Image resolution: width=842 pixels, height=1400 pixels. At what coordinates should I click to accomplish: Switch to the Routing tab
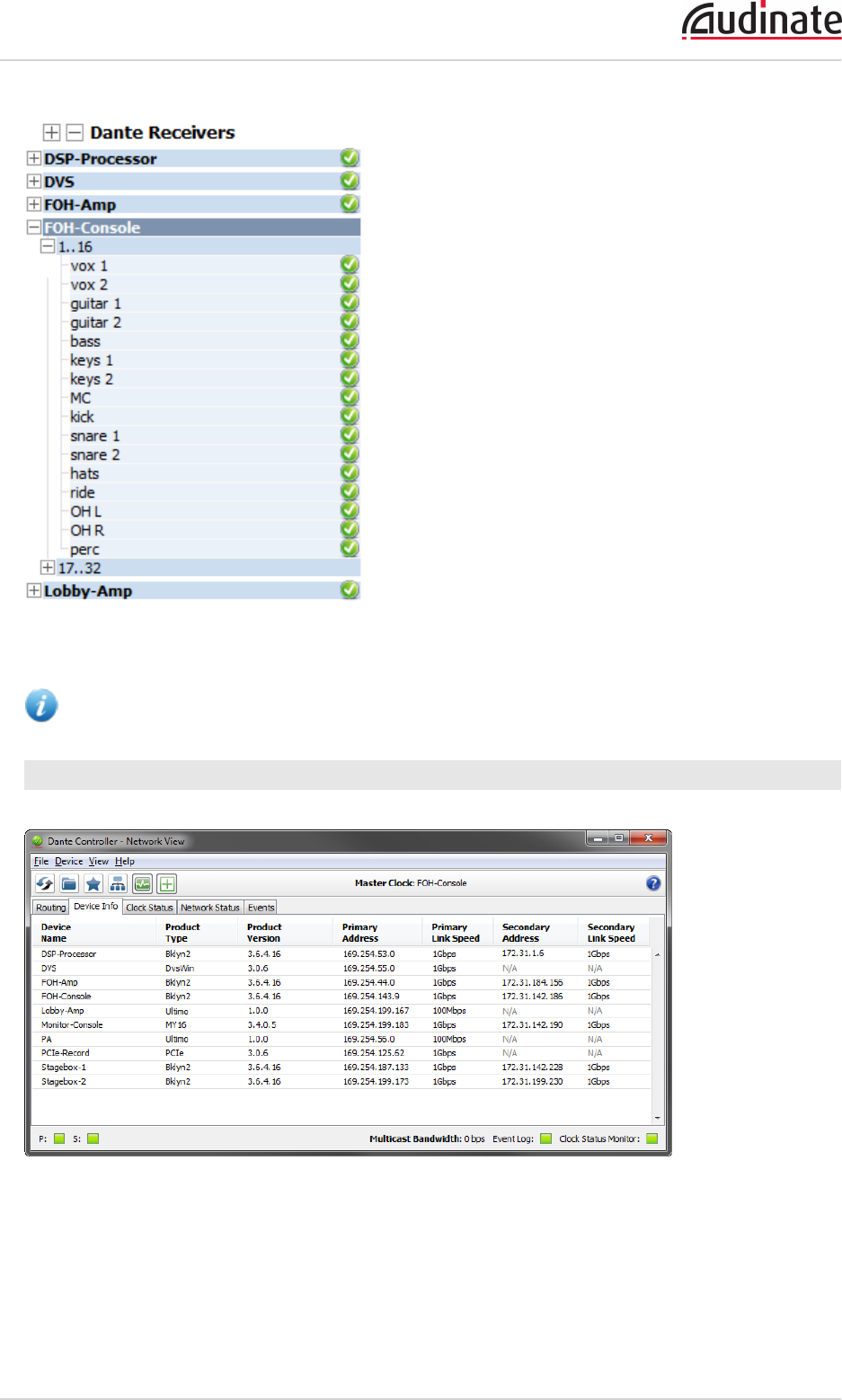(51, 908)
